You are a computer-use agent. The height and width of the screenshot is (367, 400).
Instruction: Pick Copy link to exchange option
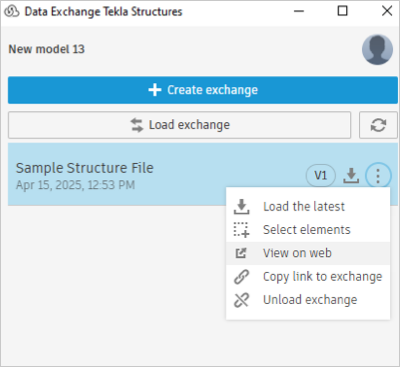click(308, 276)
